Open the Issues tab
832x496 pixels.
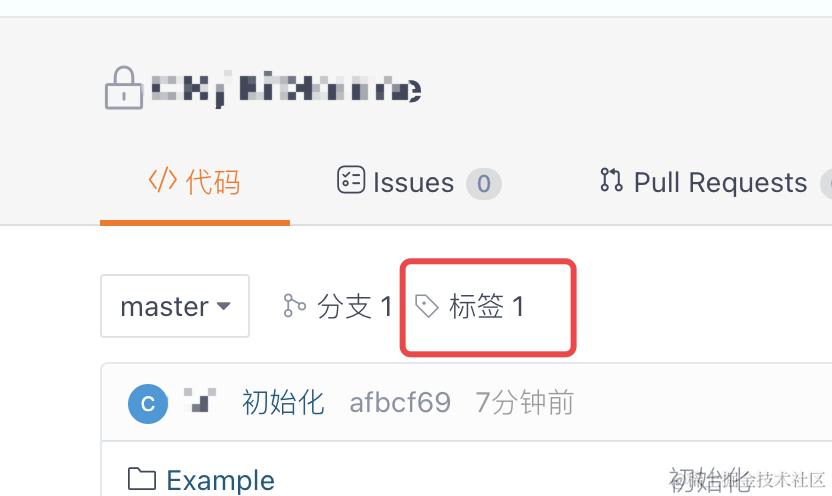(x=419, y=182)
